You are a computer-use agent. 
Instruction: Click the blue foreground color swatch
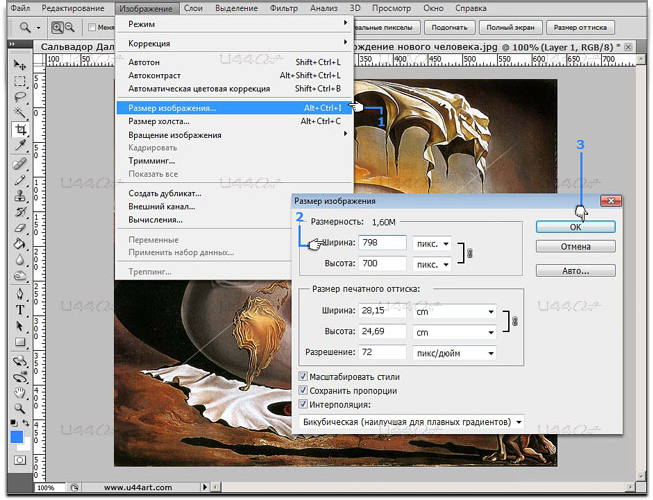(x=17, y=437)
